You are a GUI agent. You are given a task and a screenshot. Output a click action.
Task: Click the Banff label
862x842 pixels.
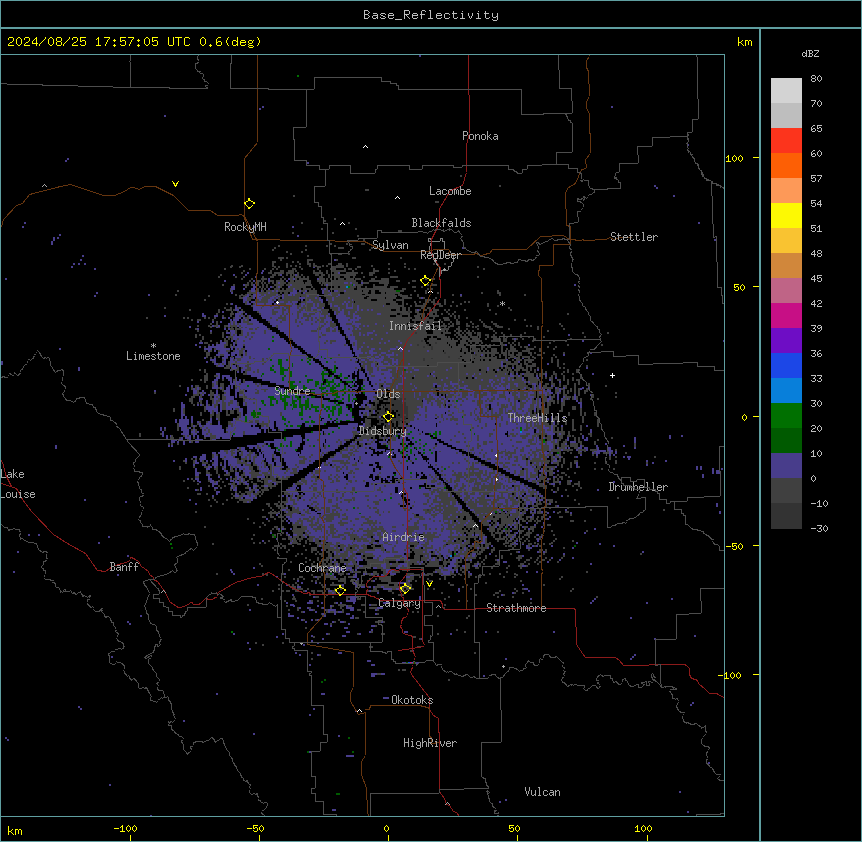point(124,567)
